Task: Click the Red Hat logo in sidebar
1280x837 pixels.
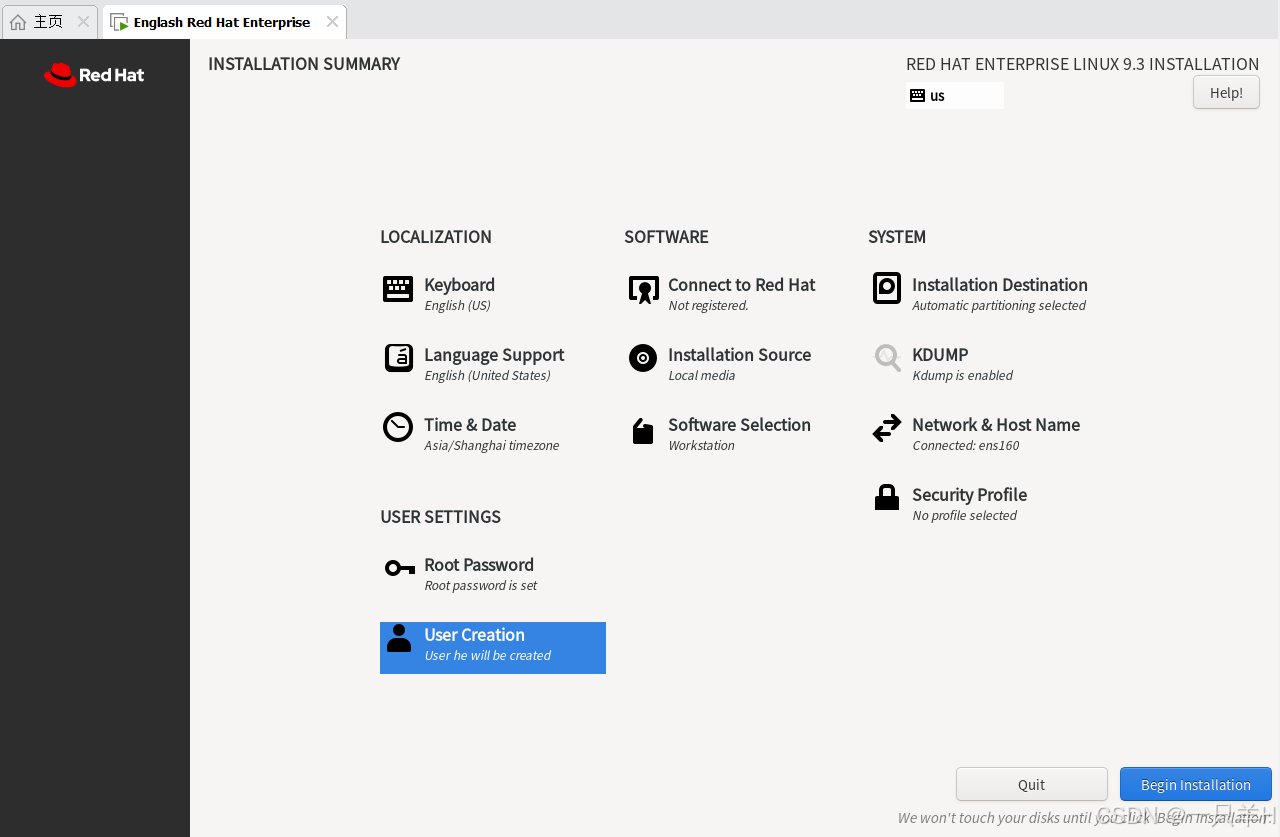Action: [x=94, y=75]
